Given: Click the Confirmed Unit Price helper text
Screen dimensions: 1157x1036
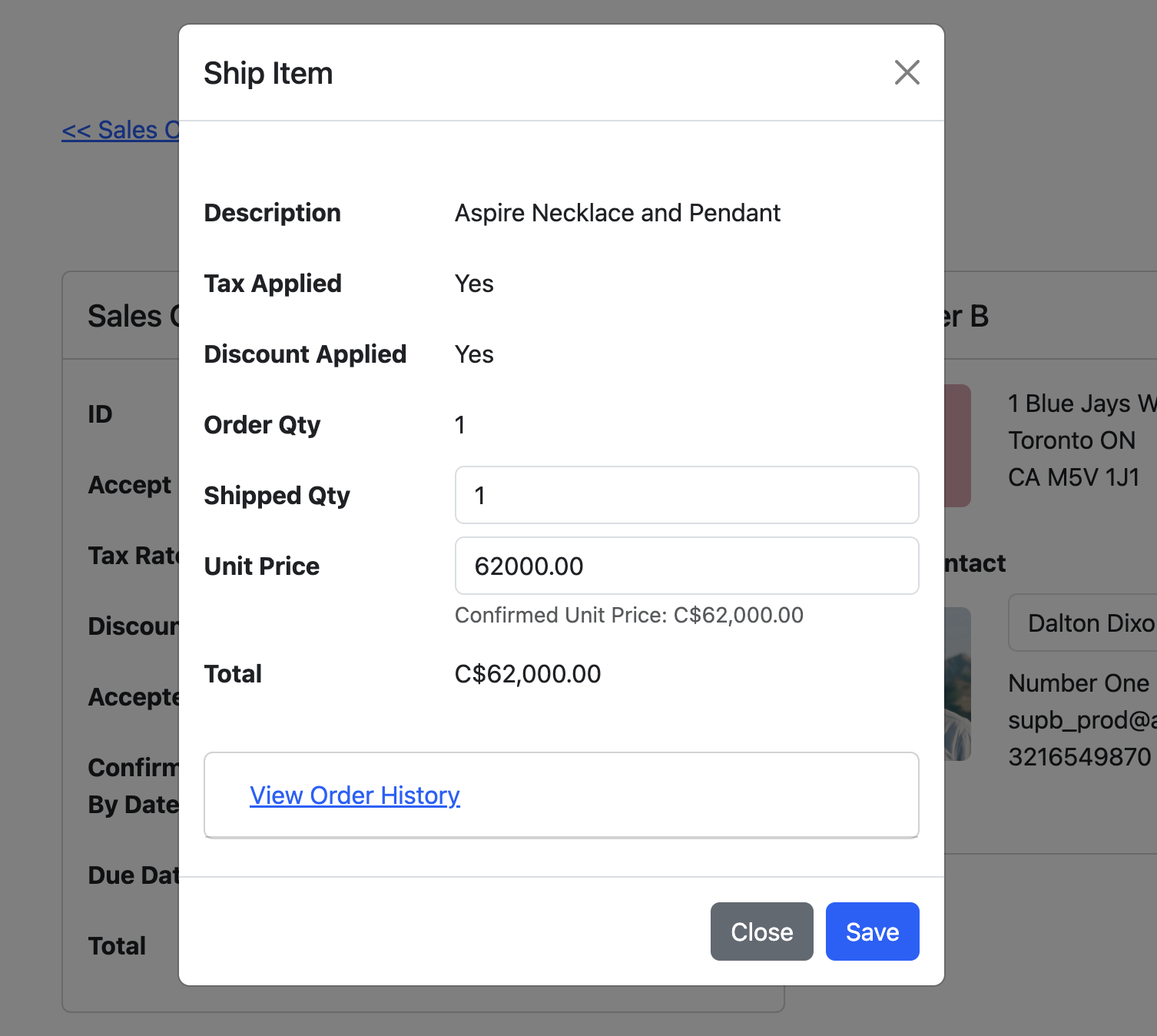Looking at the screenshot, I should [628, 615].
